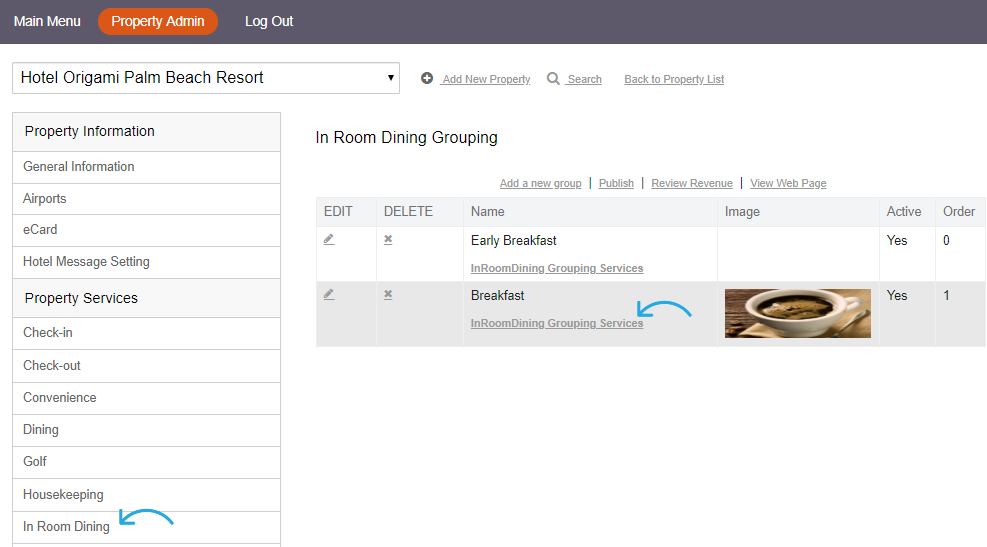Image resolution: width=987 pixels, height=547 pixels.
Task: Select Dining in sidebar
Action: click(x=146, y=430)
